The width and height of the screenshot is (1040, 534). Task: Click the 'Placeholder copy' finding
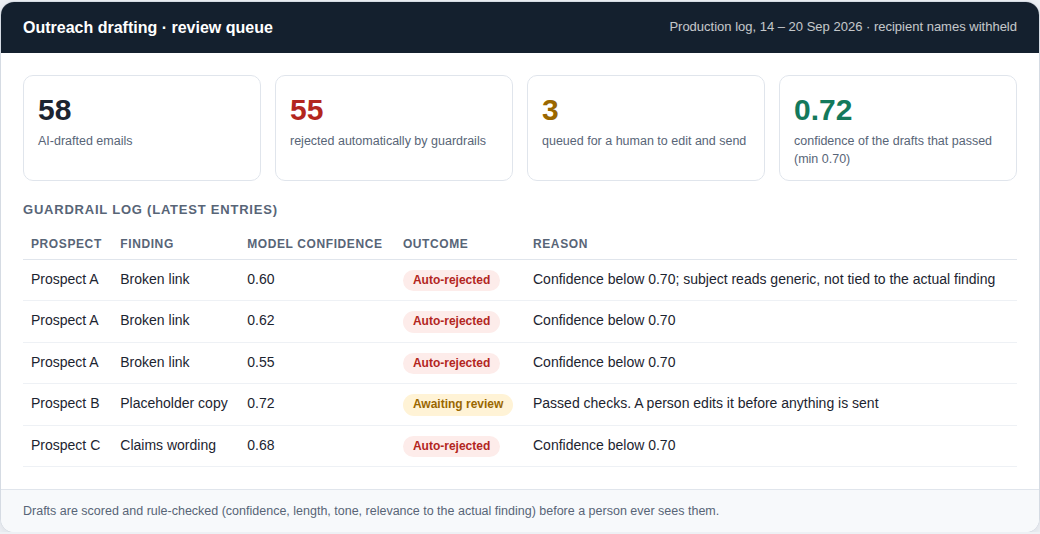pos(174,403)
